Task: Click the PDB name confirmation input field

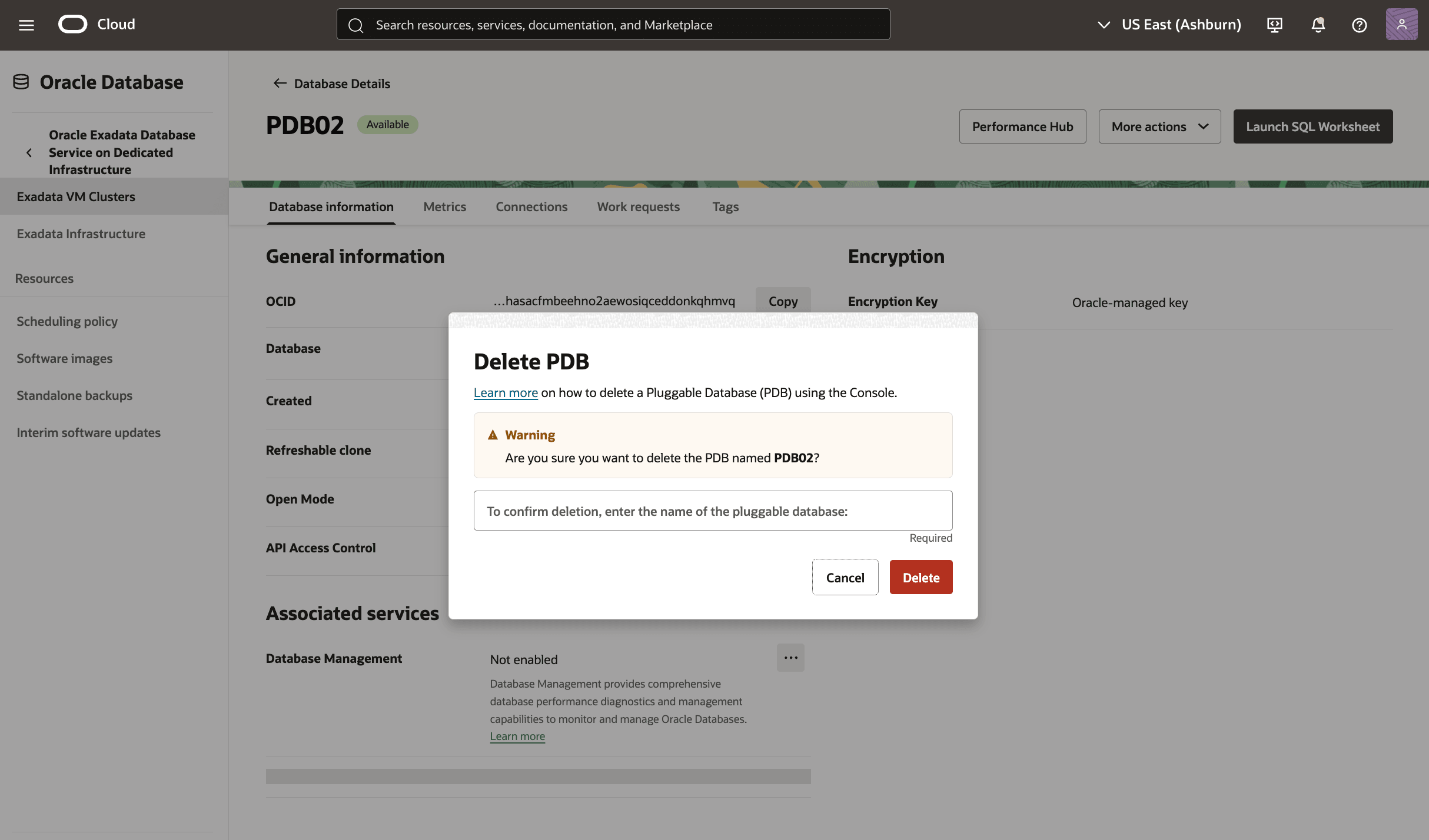Action: (x=713, y=511)
